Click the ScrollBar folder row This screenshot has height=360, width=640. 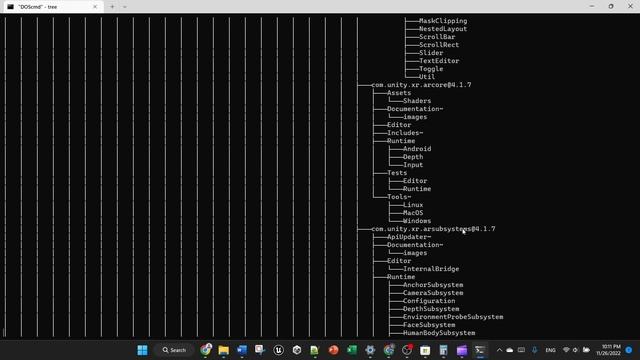437,37
